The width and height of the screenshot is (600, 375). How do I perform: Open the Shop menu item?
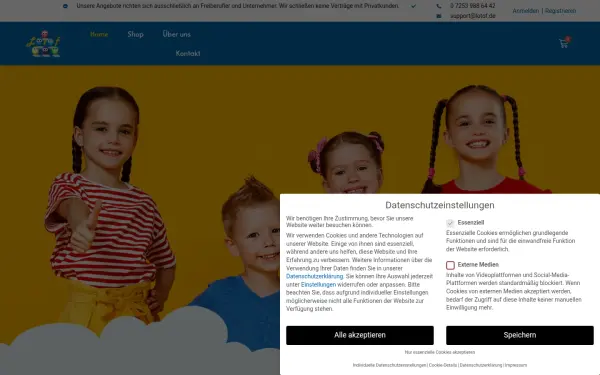click(135, 34)
